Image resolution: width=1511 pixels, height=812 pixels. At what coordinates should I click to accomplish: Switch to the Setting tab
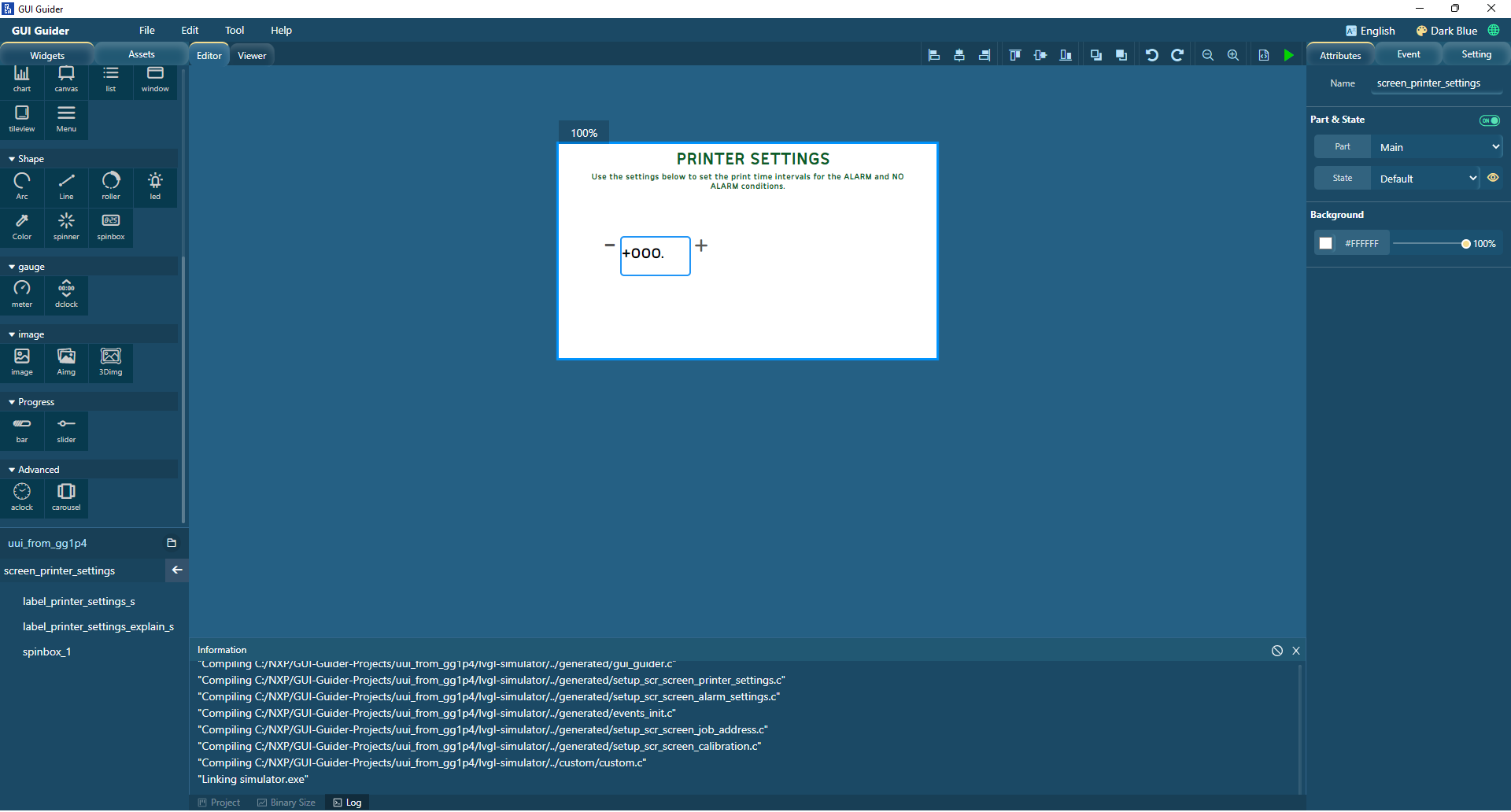click(x=1476, y=54)
